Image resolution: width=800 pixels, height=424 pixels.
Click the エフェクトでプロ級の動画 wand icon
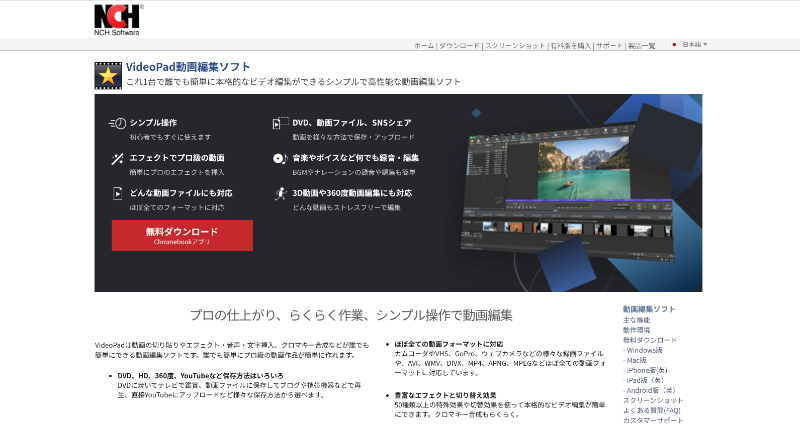(117, 159)
